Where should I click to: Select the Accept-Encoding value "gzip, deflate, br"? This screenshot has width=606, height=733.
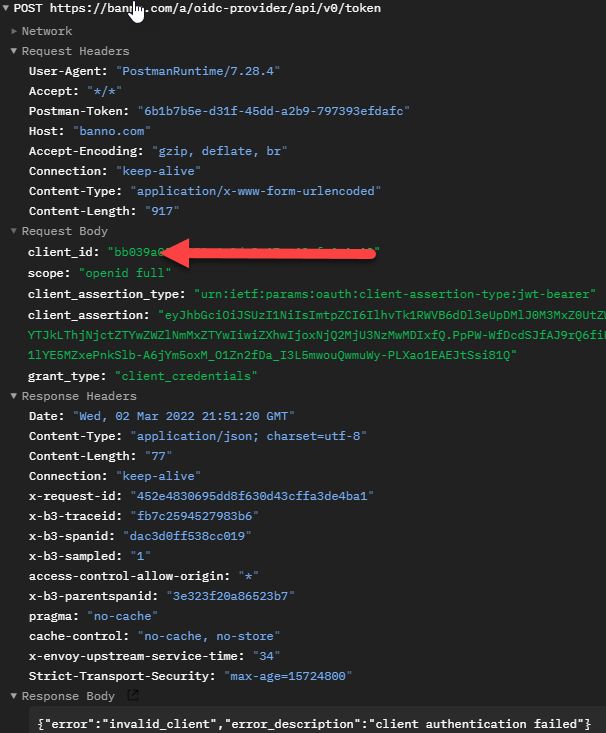coord(220,151)
